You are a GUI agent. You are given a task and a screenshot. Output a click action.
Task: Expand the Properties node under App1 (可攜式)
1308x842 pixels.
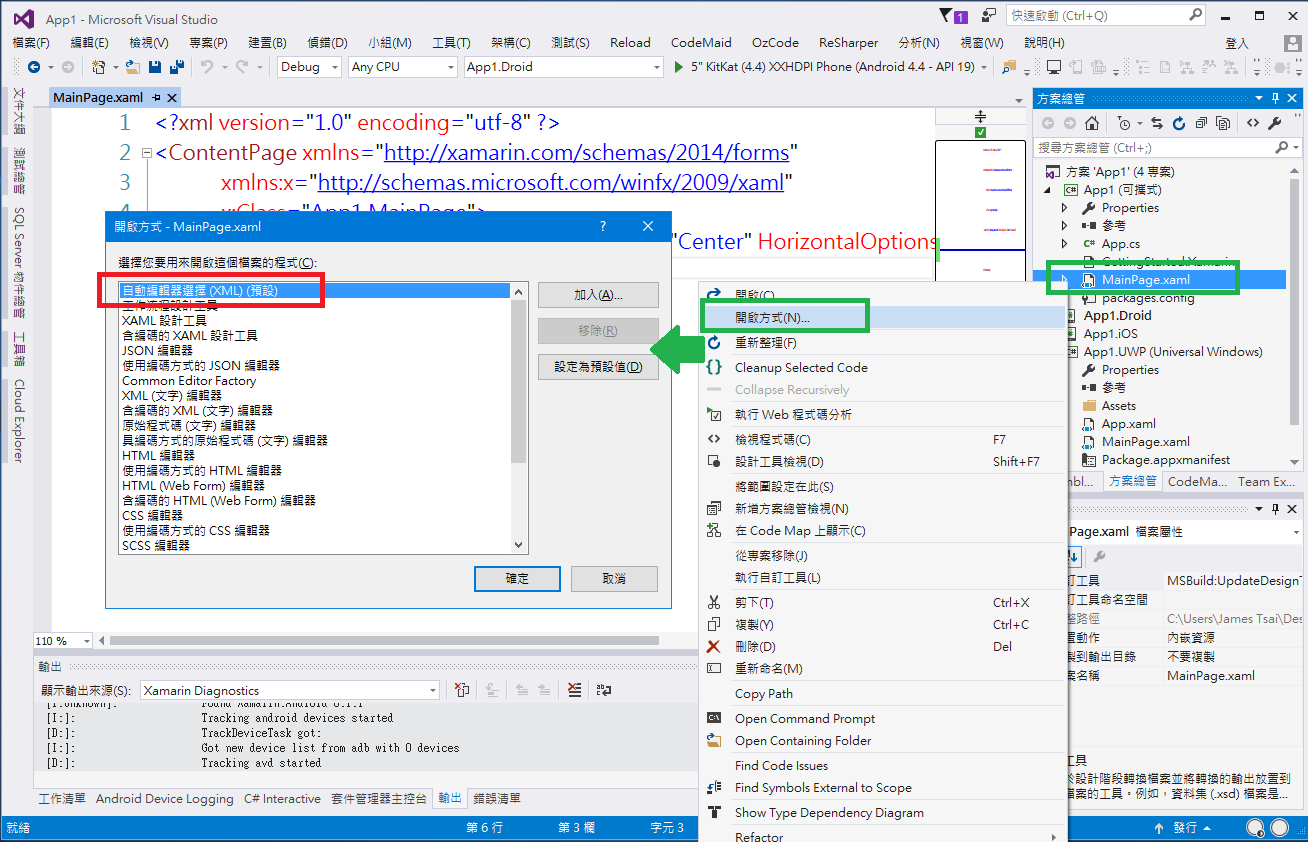(1065, 208)
